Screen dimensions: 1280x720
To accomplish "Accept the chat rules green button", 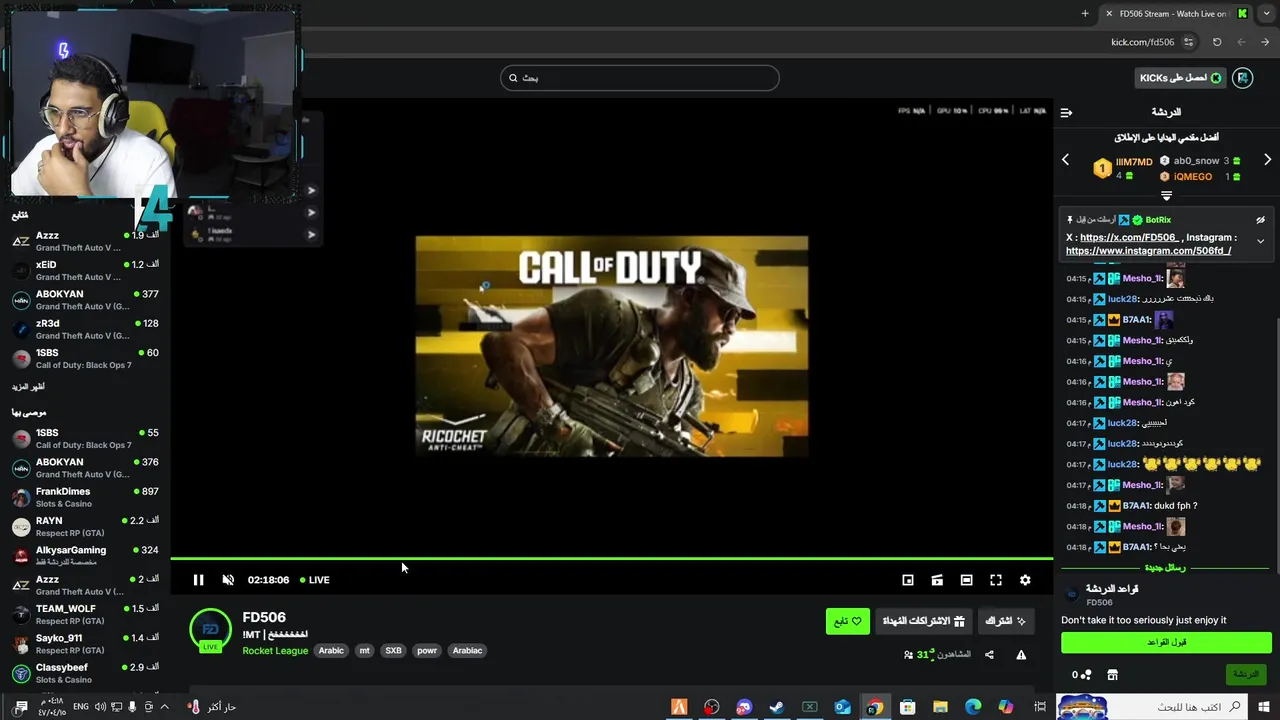I will click(x=1166, y=642).
